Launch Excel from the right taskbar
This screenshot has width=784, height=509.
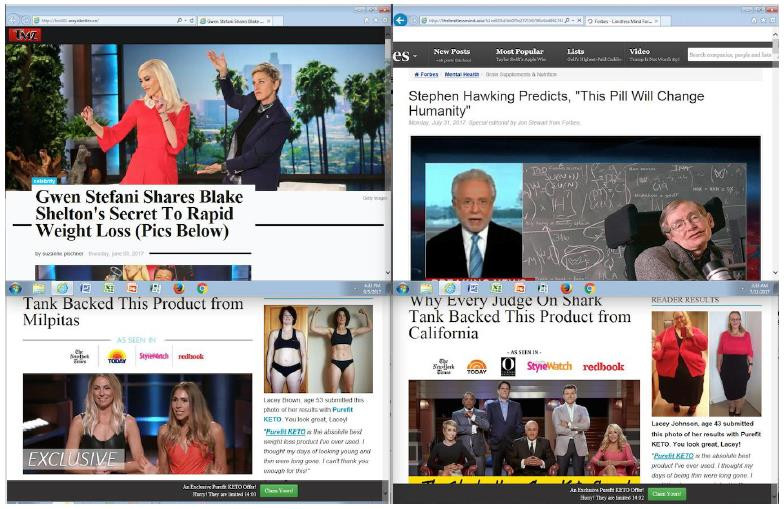[496, 288]
